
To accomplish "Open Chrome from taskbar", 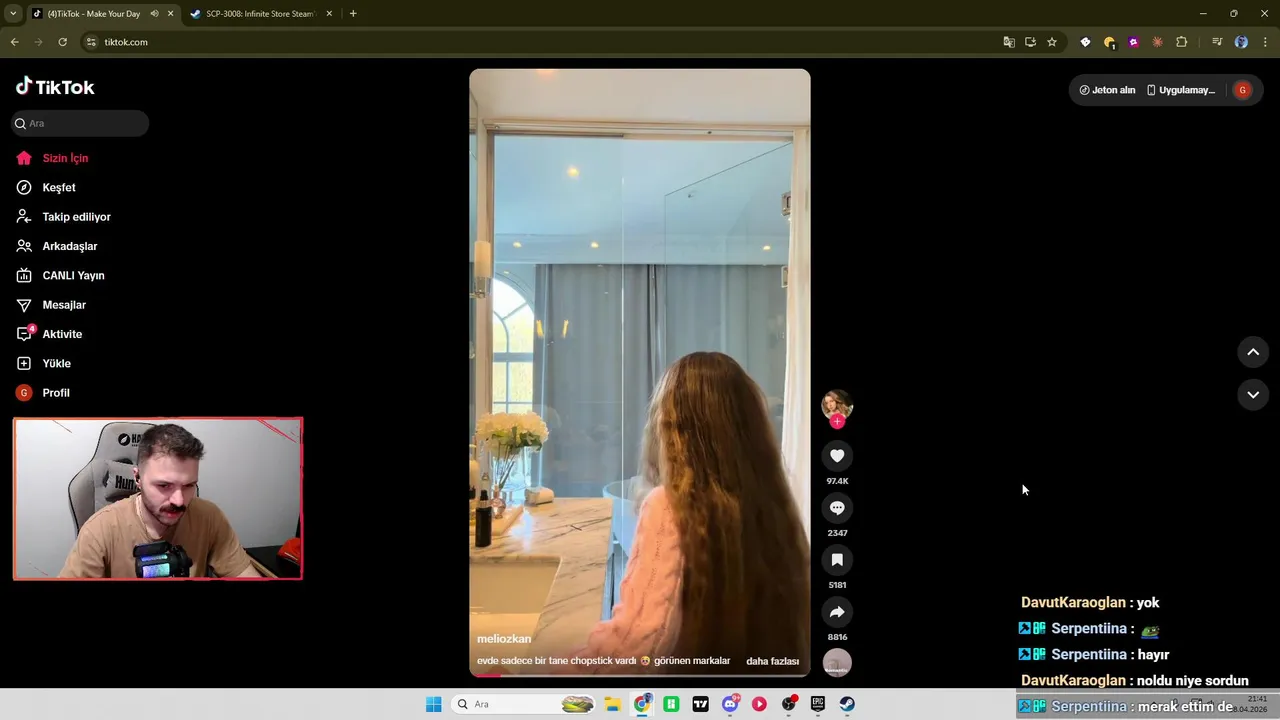I will coord(642,704).
